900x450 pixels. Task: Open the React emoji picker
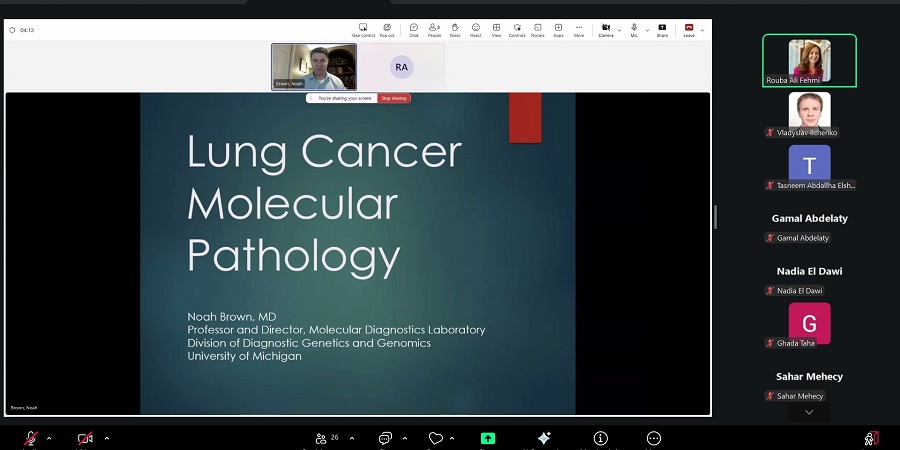point(476,30)
